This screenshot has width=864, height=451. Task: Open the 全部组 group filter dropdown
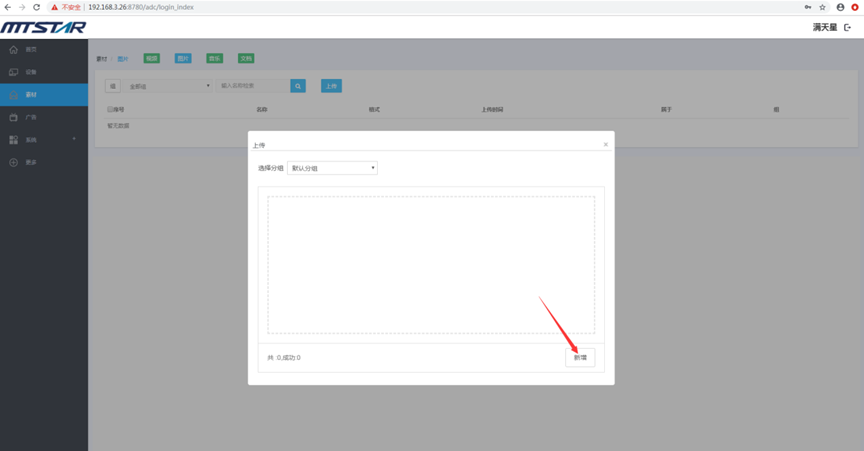pyautogui.click(x=169, y=86)
